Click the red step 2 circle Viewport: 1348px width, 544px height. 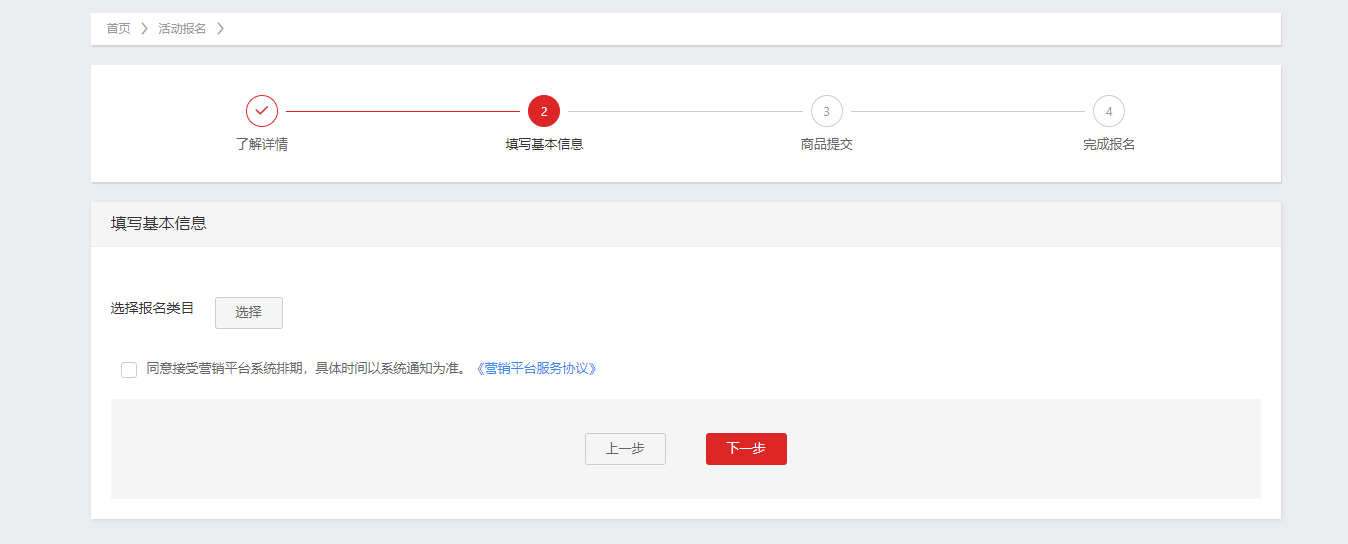pyautogui.click(x=544, y=111)
